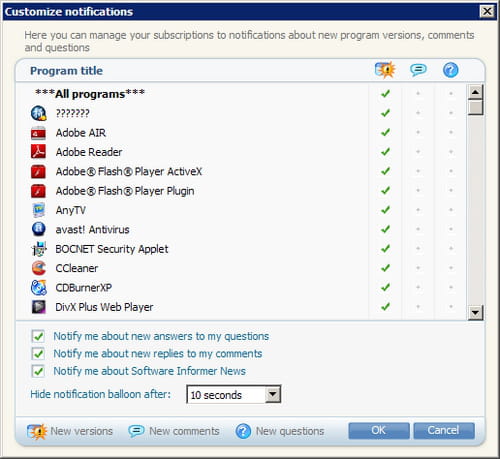Click Cancel to discard changes
The image size is (500, 459).
pos(444,431)
